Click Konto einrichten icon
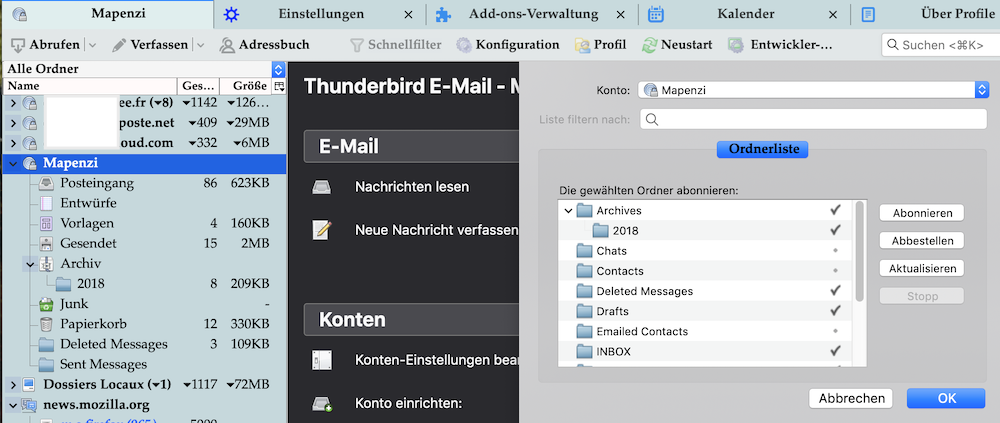Image resolution: width=1000 pixels, height=423 pixels. coord(321,404)
